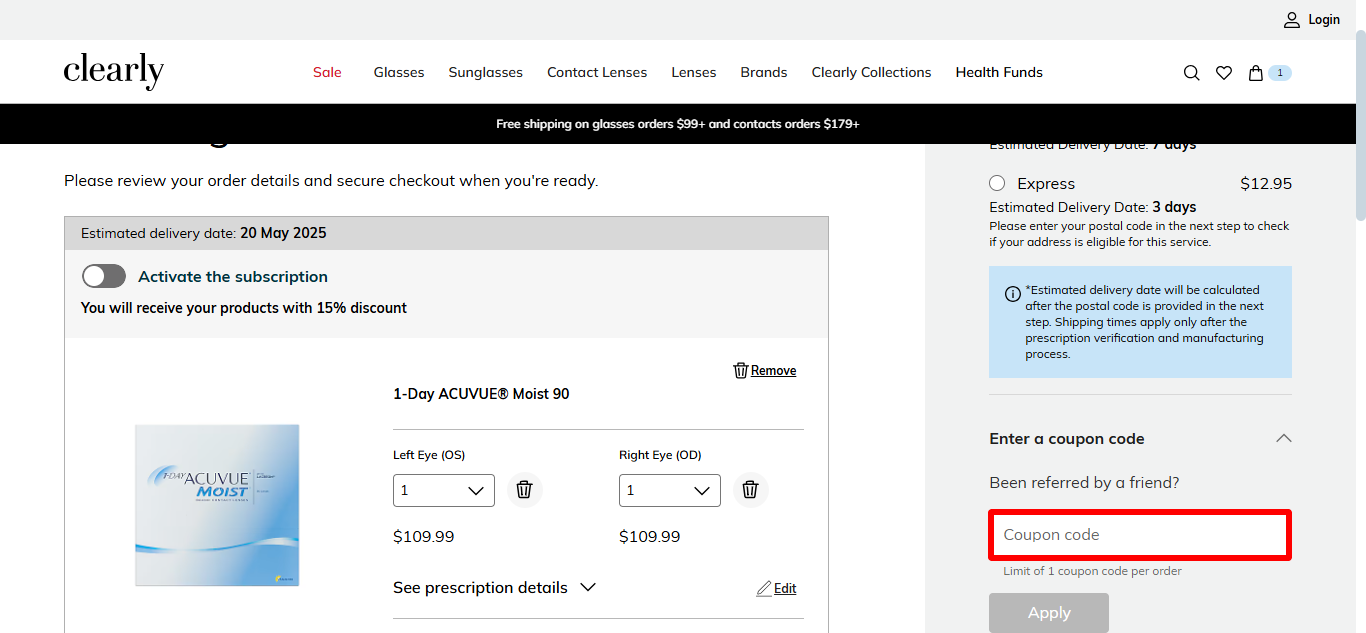Screen dimensions: 1366x633
Task: Open the wishlist heart icon
Action: [1224, 73]
